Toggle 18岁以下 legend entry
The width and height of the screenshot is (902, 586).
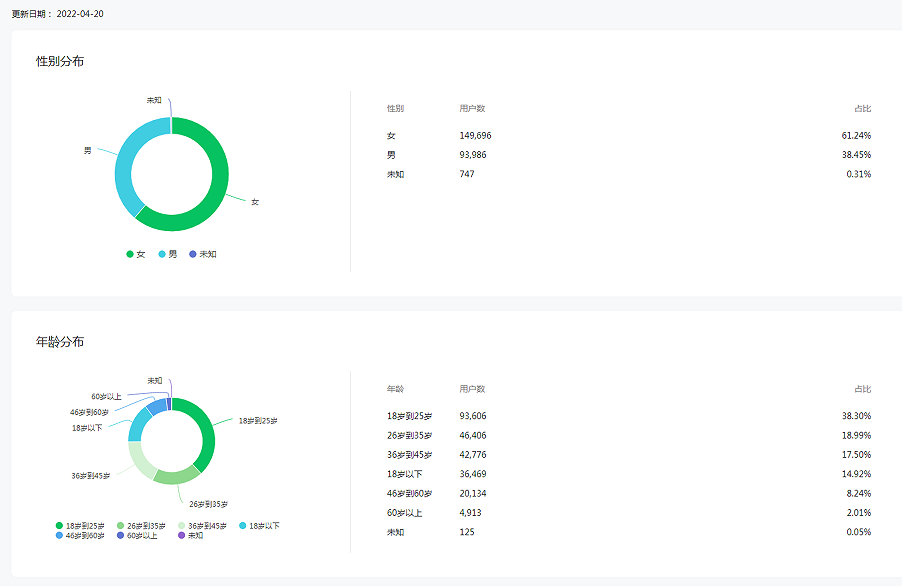(x=259, y=525)
